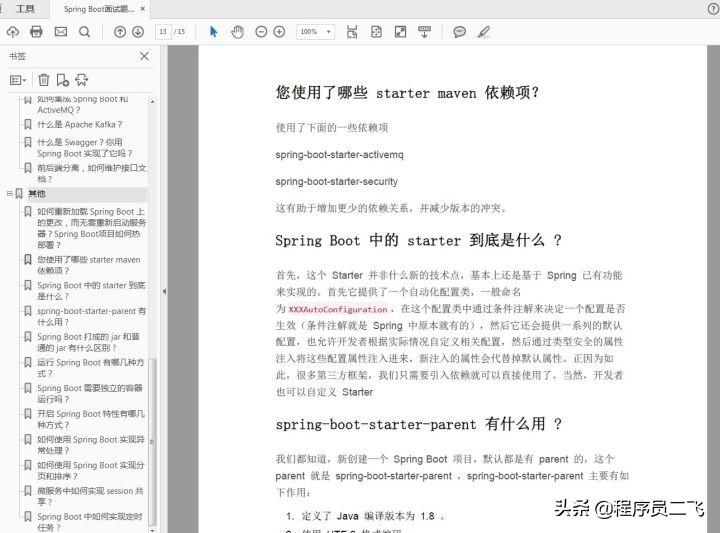Switch to Spring Boot面试题 document tab

(x=99, y=9)
